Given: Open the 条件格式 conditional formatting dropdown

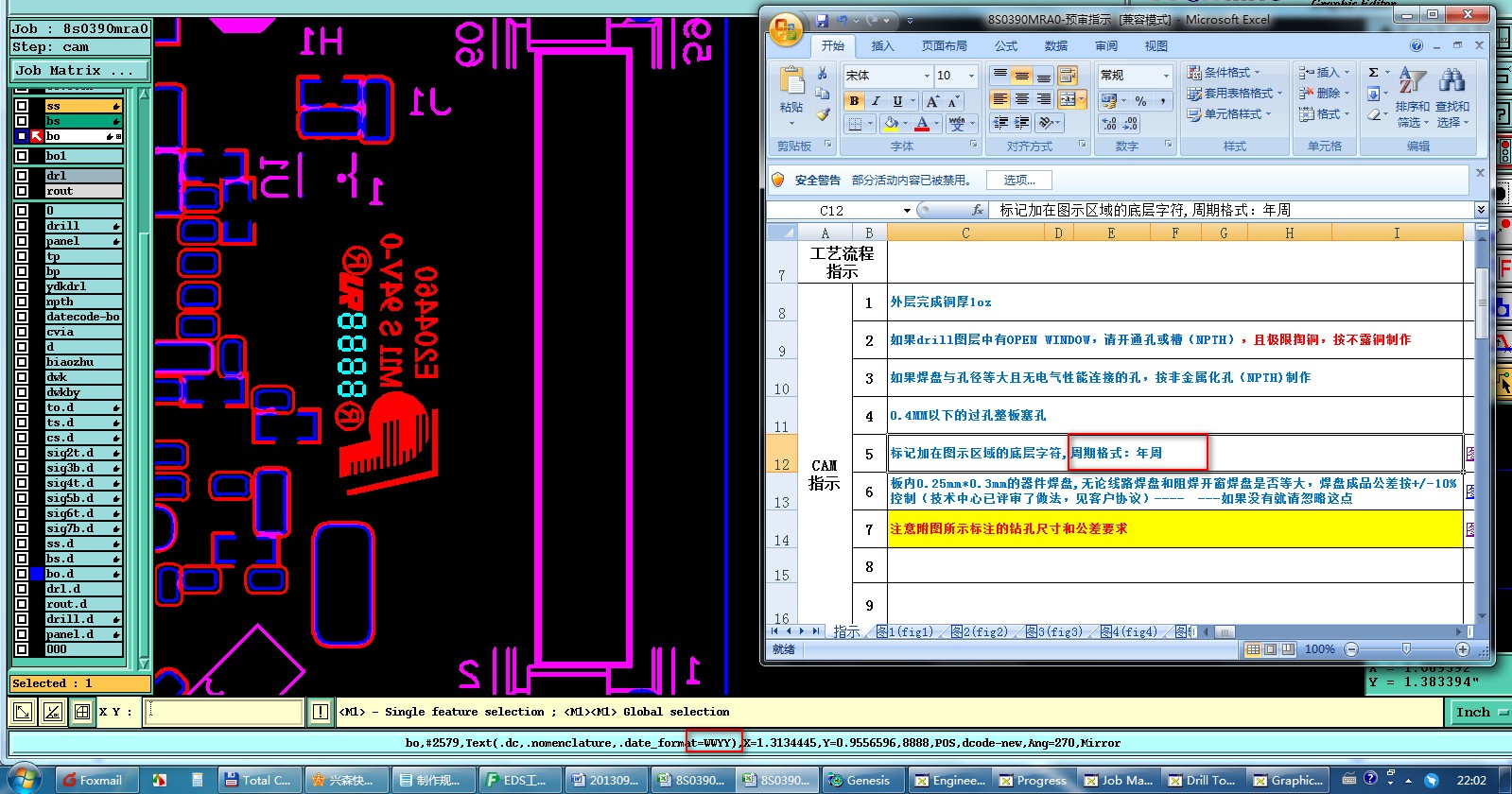Looking at the screenshot, I should (1225, 73).
